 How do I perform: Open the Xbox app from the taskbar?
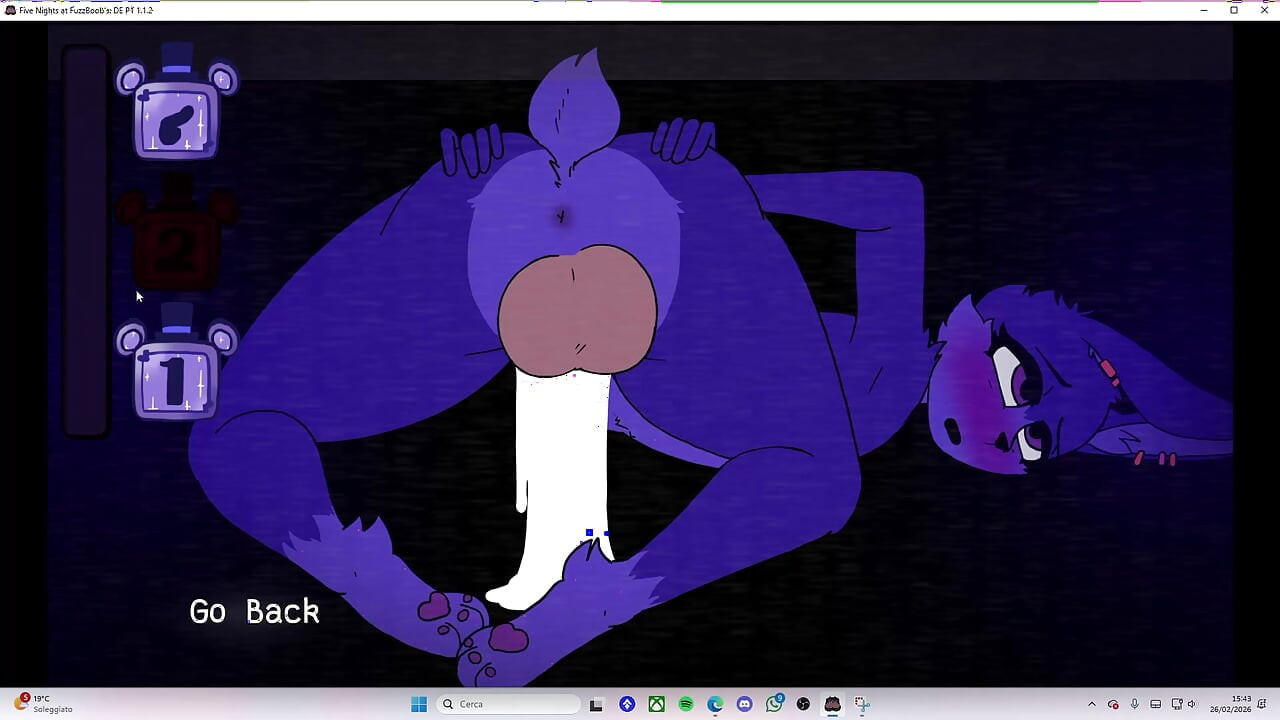[x=656, y=703]
